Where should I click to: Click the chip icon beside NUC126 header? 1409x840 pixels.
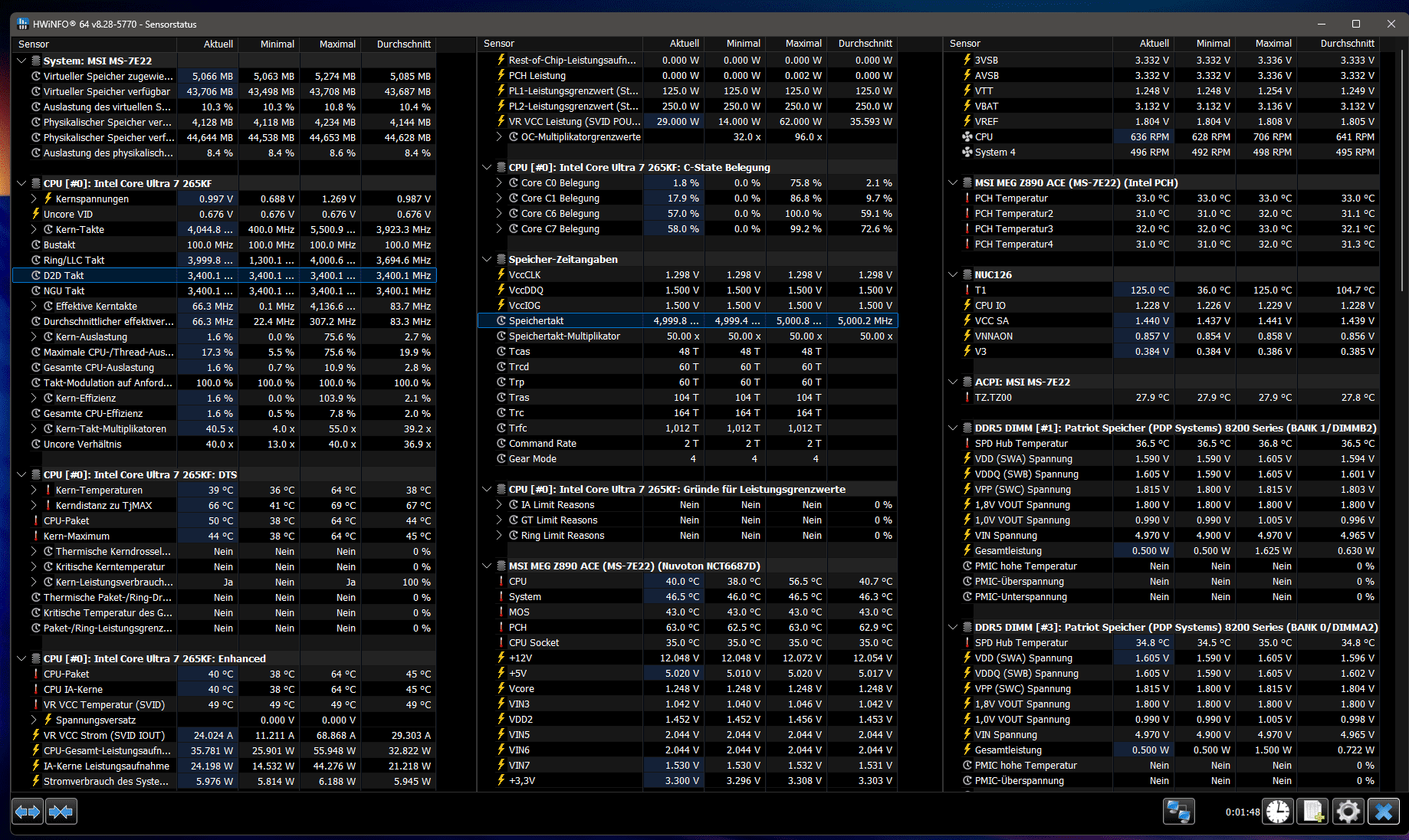(x=967, y=274)
